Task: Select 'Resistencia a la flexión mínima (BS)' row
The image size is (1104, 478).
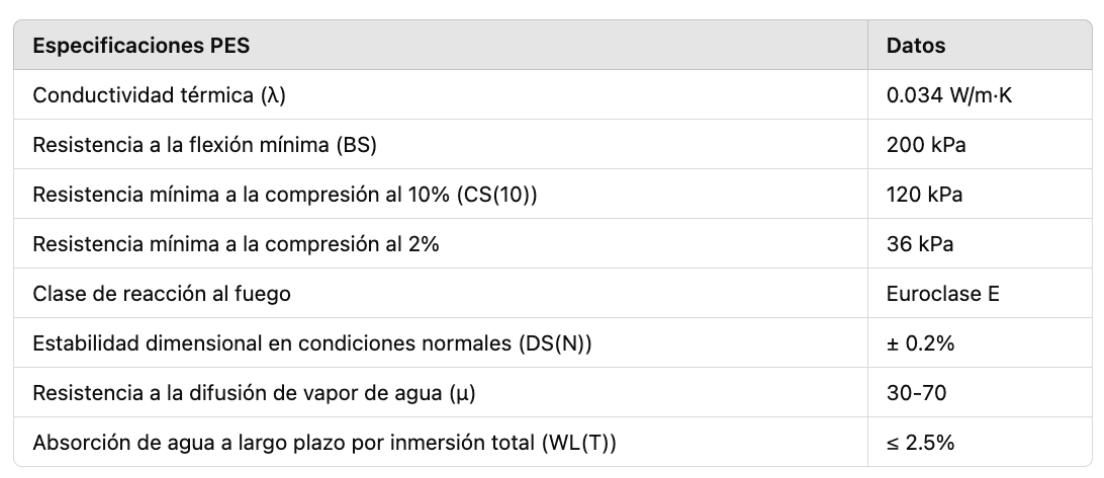Action: pyautogui.click(x=204, y=145)
